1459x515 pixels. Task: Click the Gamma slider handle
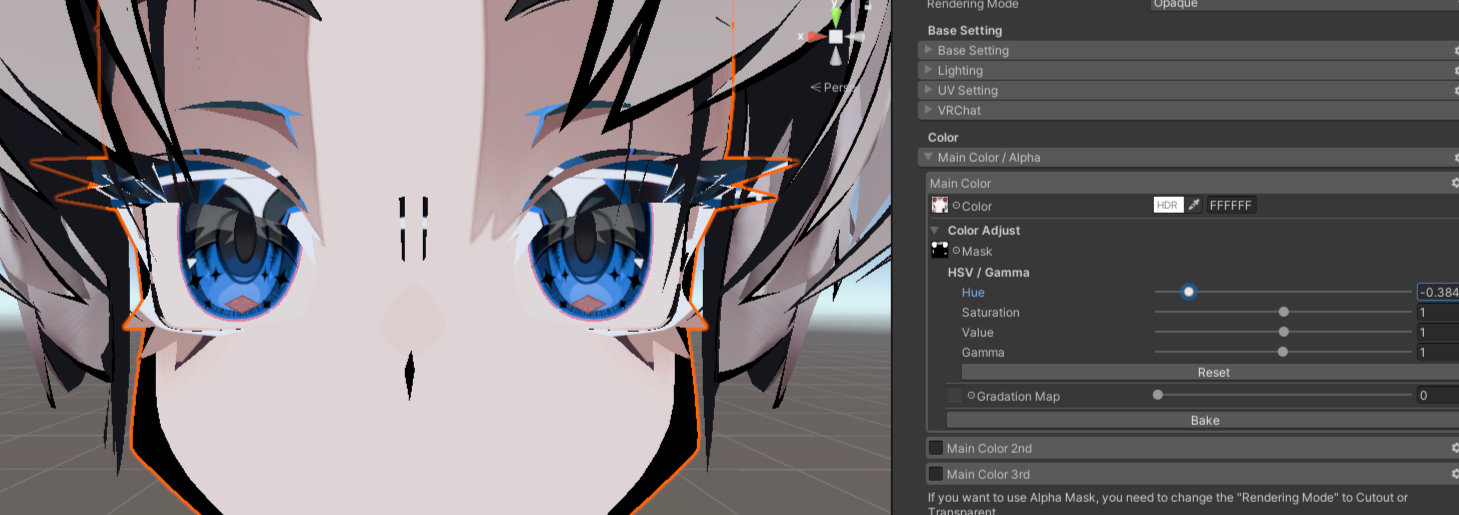tap(1282, 352)
